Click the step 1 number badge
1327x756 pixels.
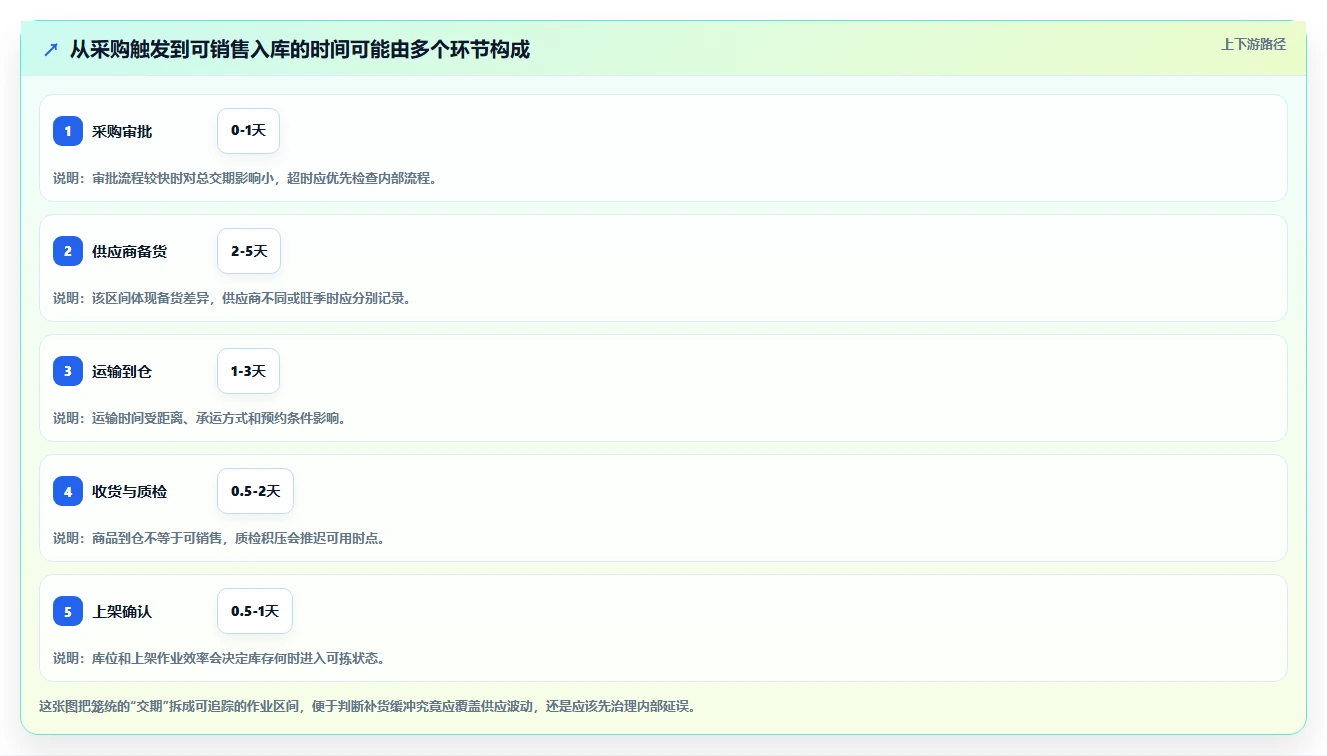pyautogui.click(x=68, y=131)
